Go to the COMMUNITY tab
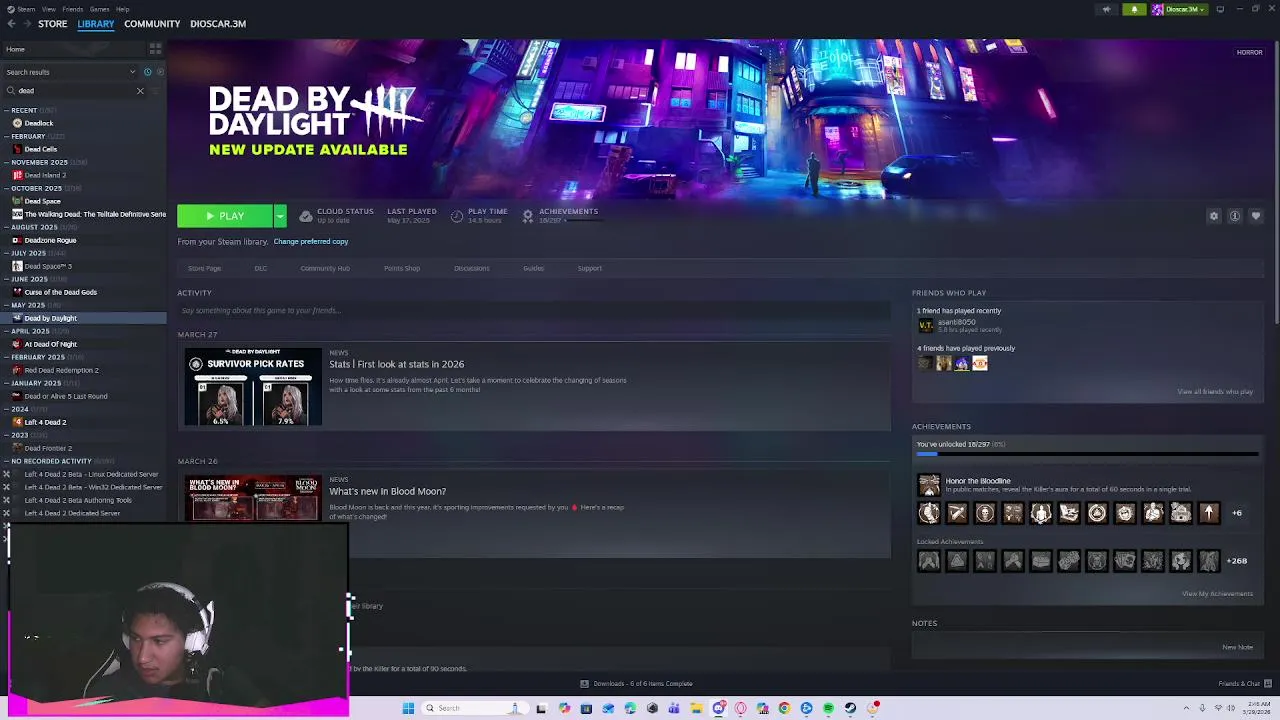This screenshot has width=1280, height=720. click(x=152, y=24)
